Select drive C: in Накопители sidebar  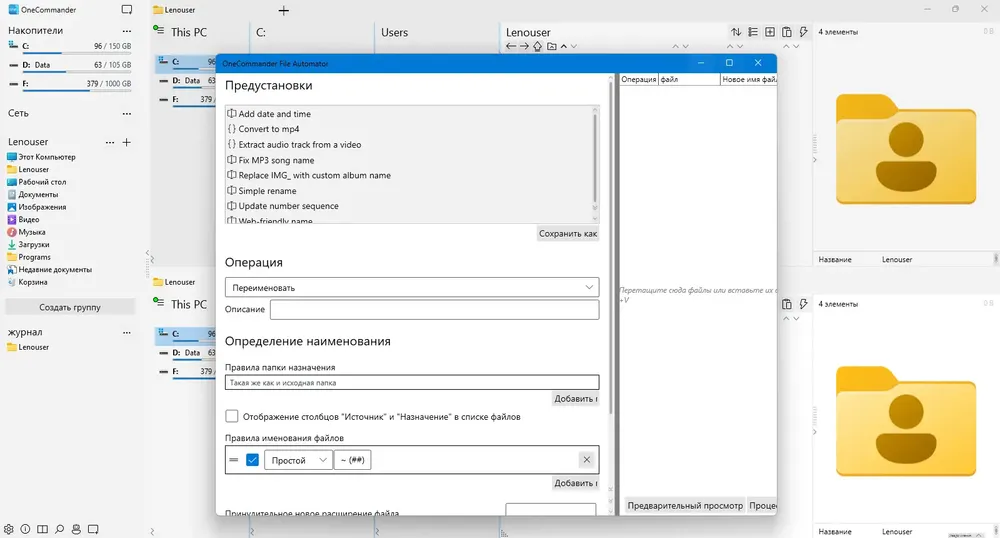pos(70,46)
